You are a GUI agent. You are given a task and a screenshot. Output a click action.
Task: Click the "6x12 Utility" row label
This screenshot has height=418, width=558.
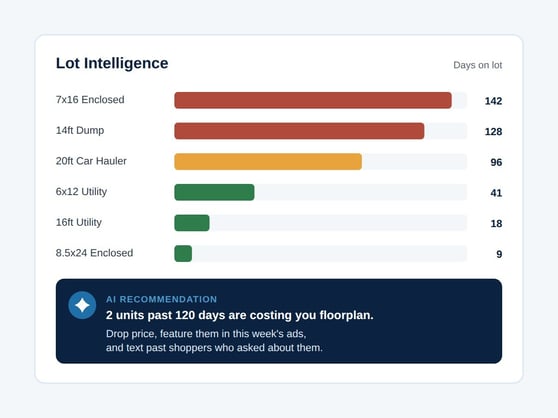(x=81, y=191)
